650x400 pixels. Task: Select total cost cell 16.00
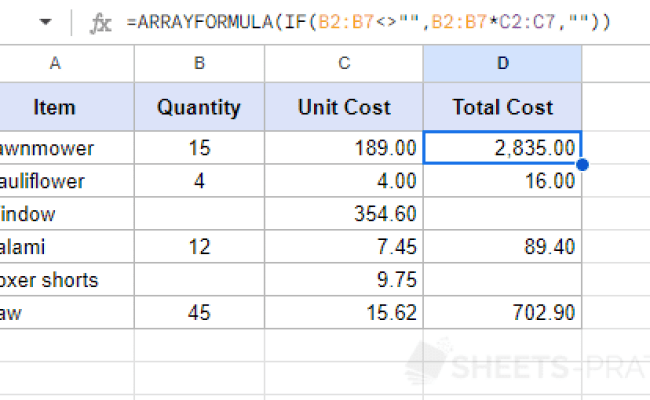502,181
